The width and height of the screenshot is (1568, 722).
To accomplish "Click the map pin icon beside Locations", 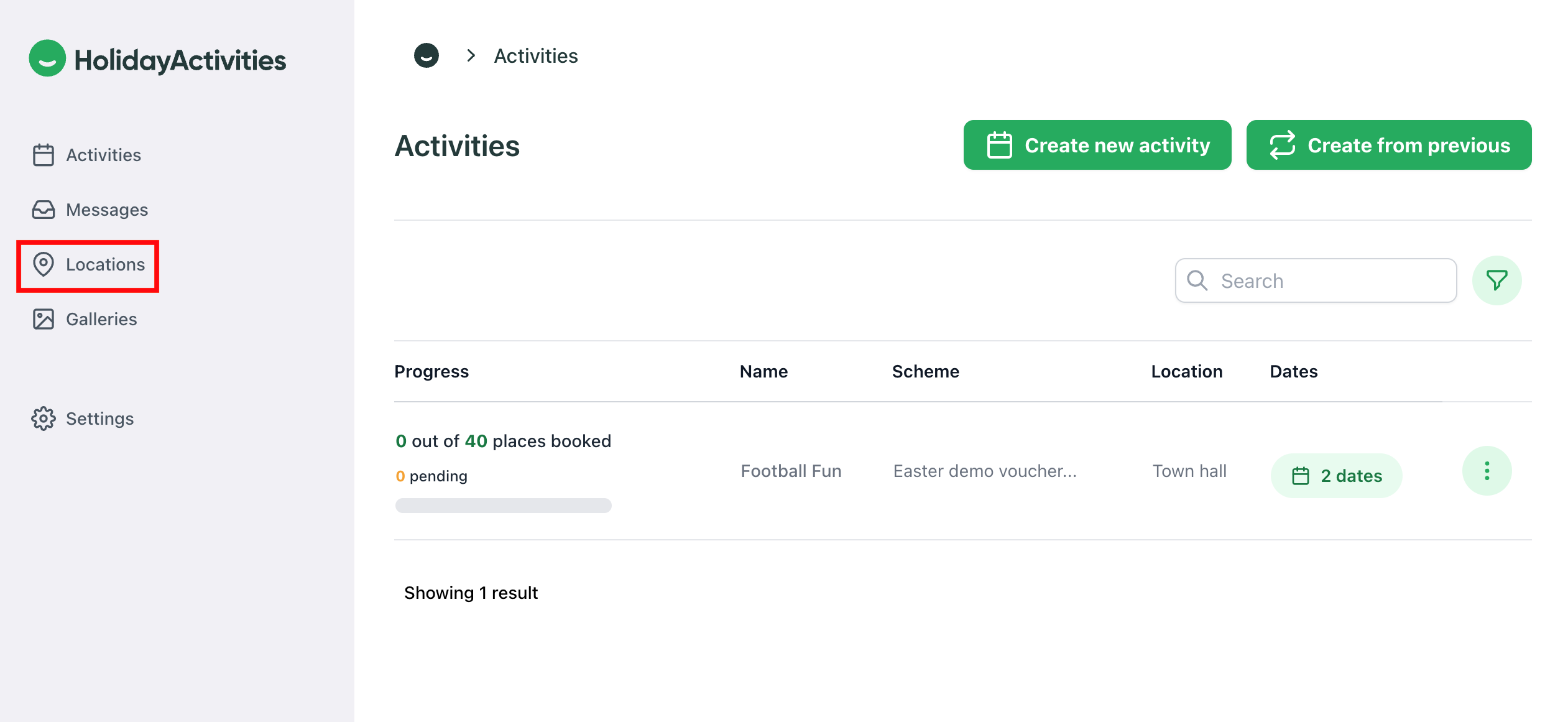I will pyautogui.click(x=44, y=264).
